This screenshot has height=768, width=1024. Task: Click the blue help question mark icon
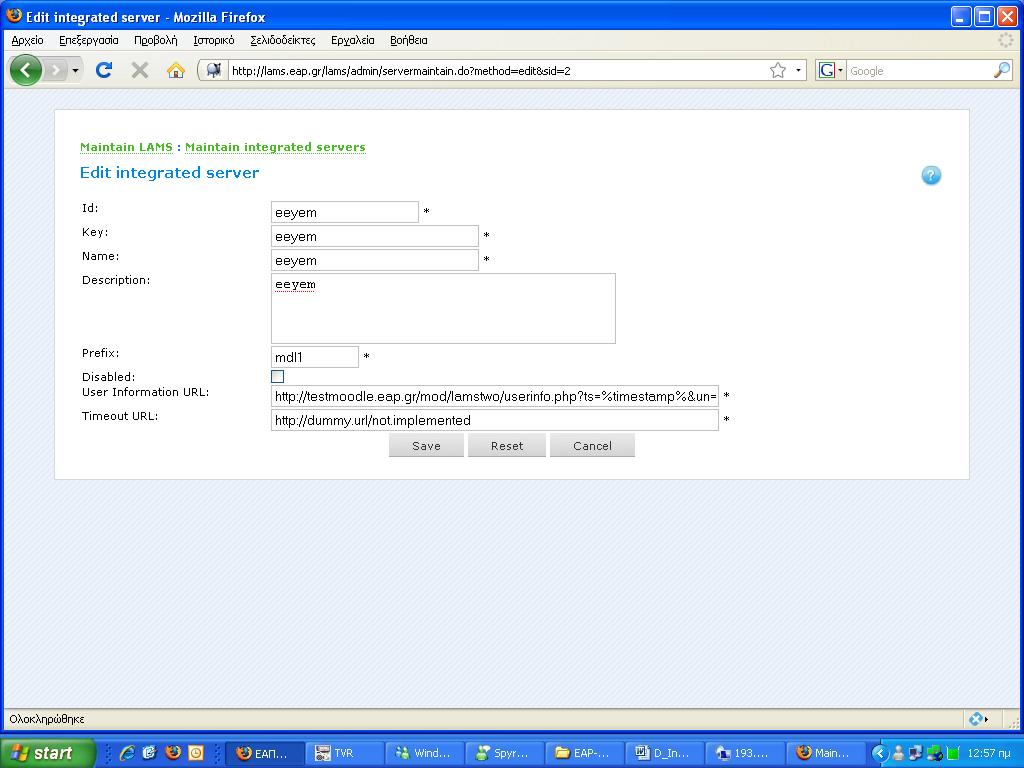point(931,176)
